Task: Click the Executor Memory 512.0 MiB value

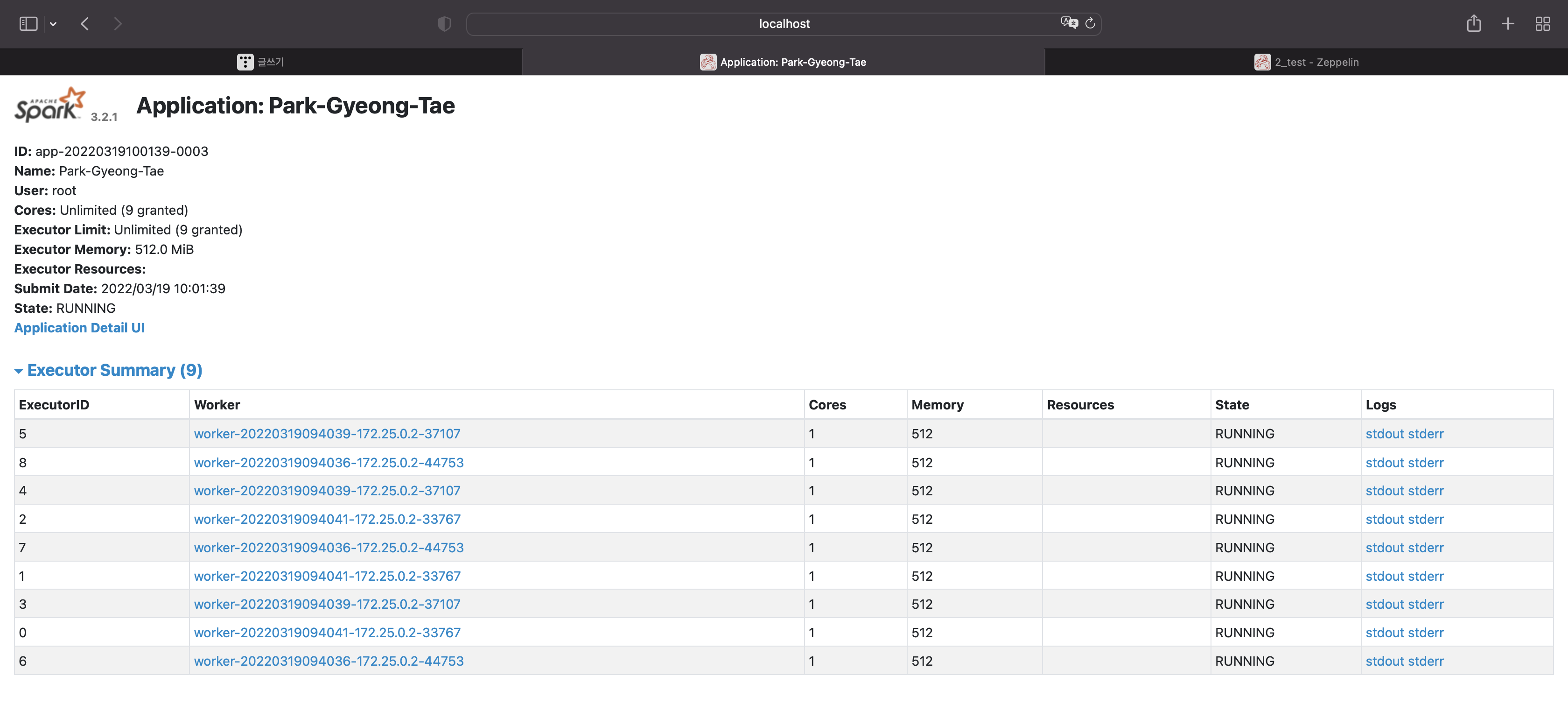Action: (x=164, y=249)
